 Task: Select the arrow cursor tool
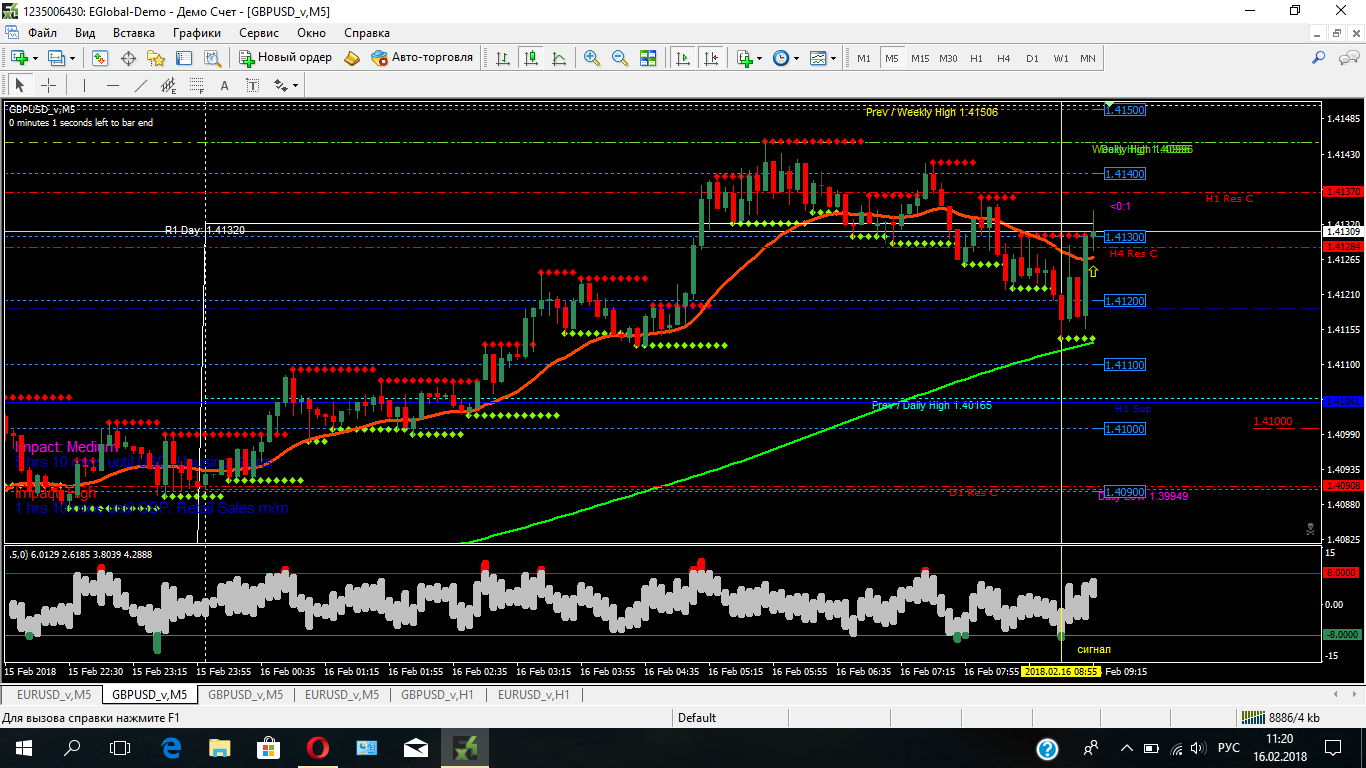click(21, 85)
